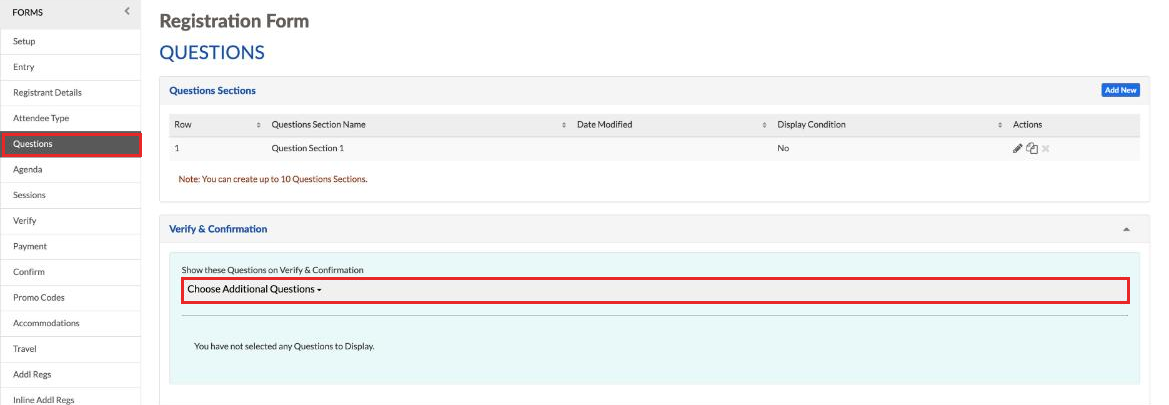Open the Agenda section

pyautogui.click(x=70, y=169)
